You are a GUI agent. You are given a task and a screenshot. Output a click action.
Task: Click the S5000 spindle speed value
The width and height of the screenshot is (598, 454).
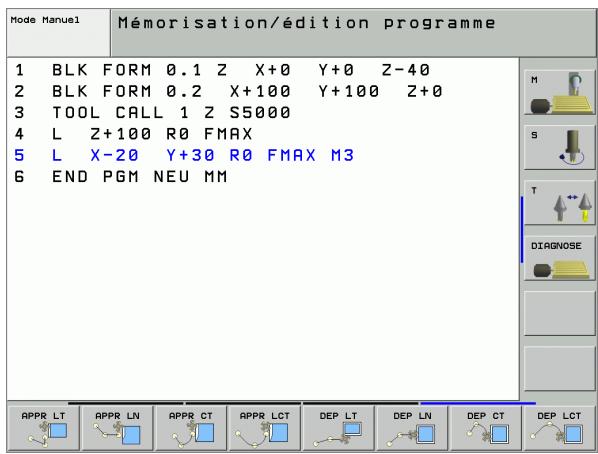click(x=260, y=113)
